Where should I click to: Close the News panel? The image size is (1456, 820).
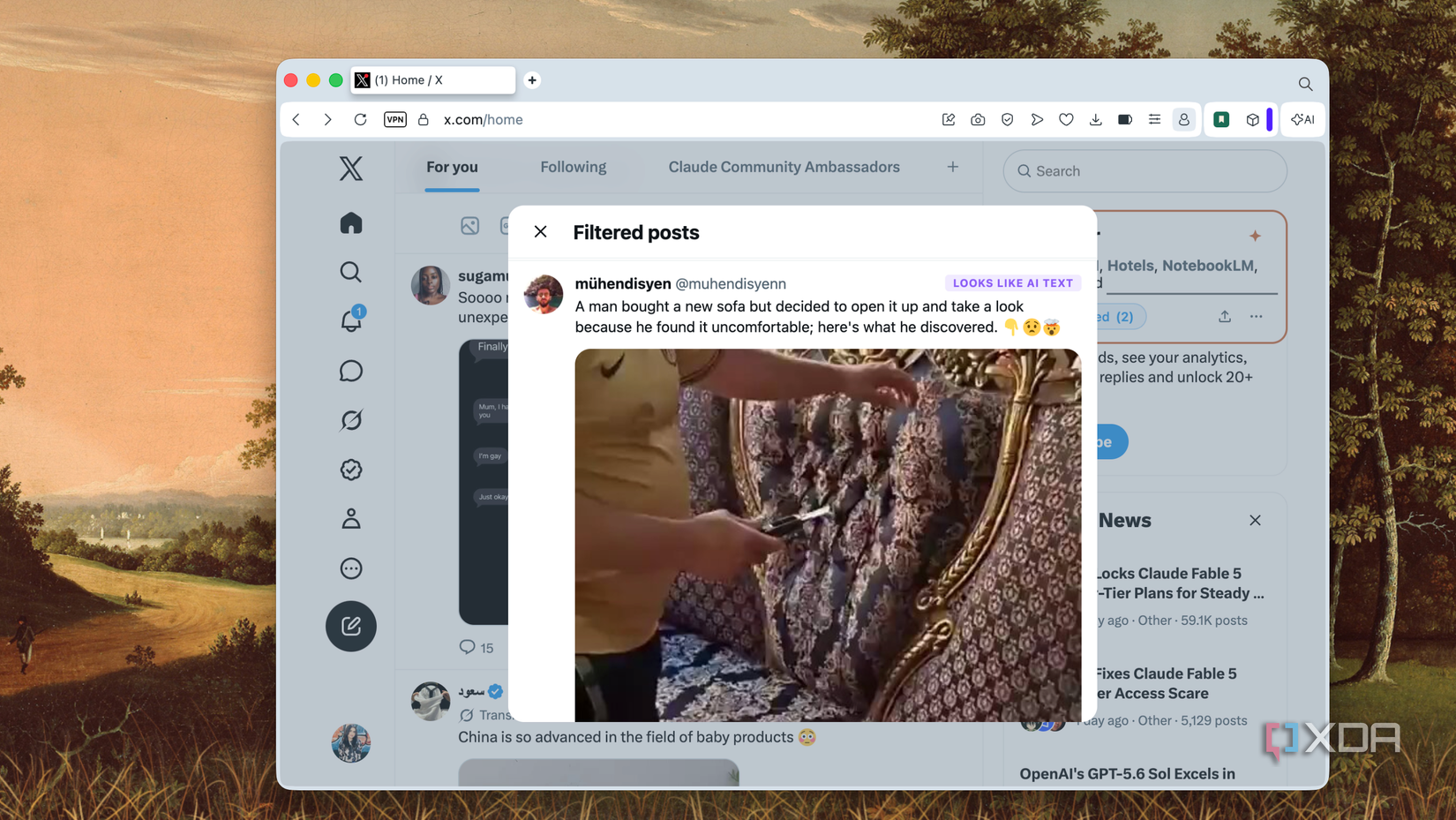click(1255, 520)
